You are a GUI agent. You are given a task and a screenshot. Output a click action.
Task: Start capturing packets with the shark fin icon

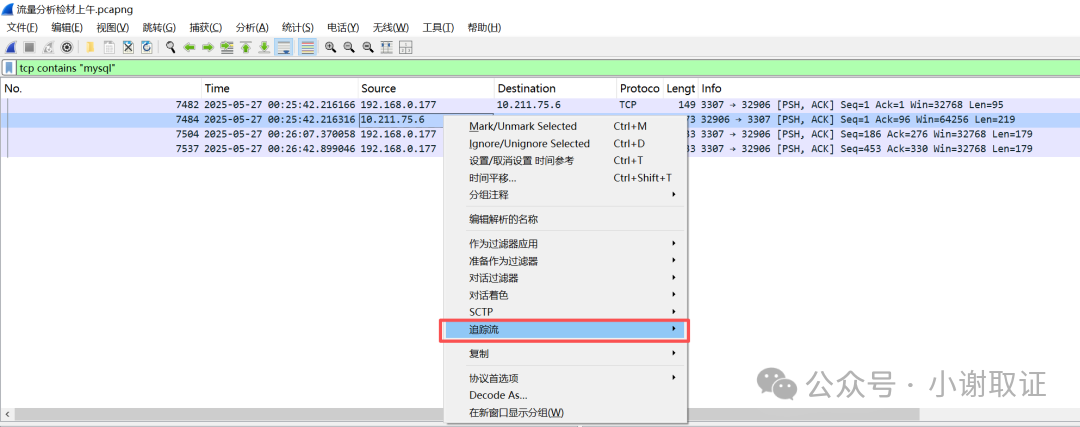coord(11,48)
